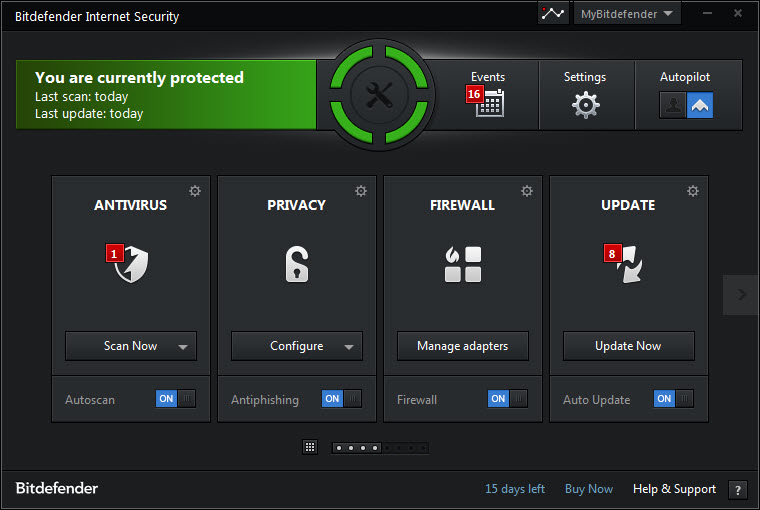
Task: Open the Update arrows icon
Action: (x=630, y=264)
